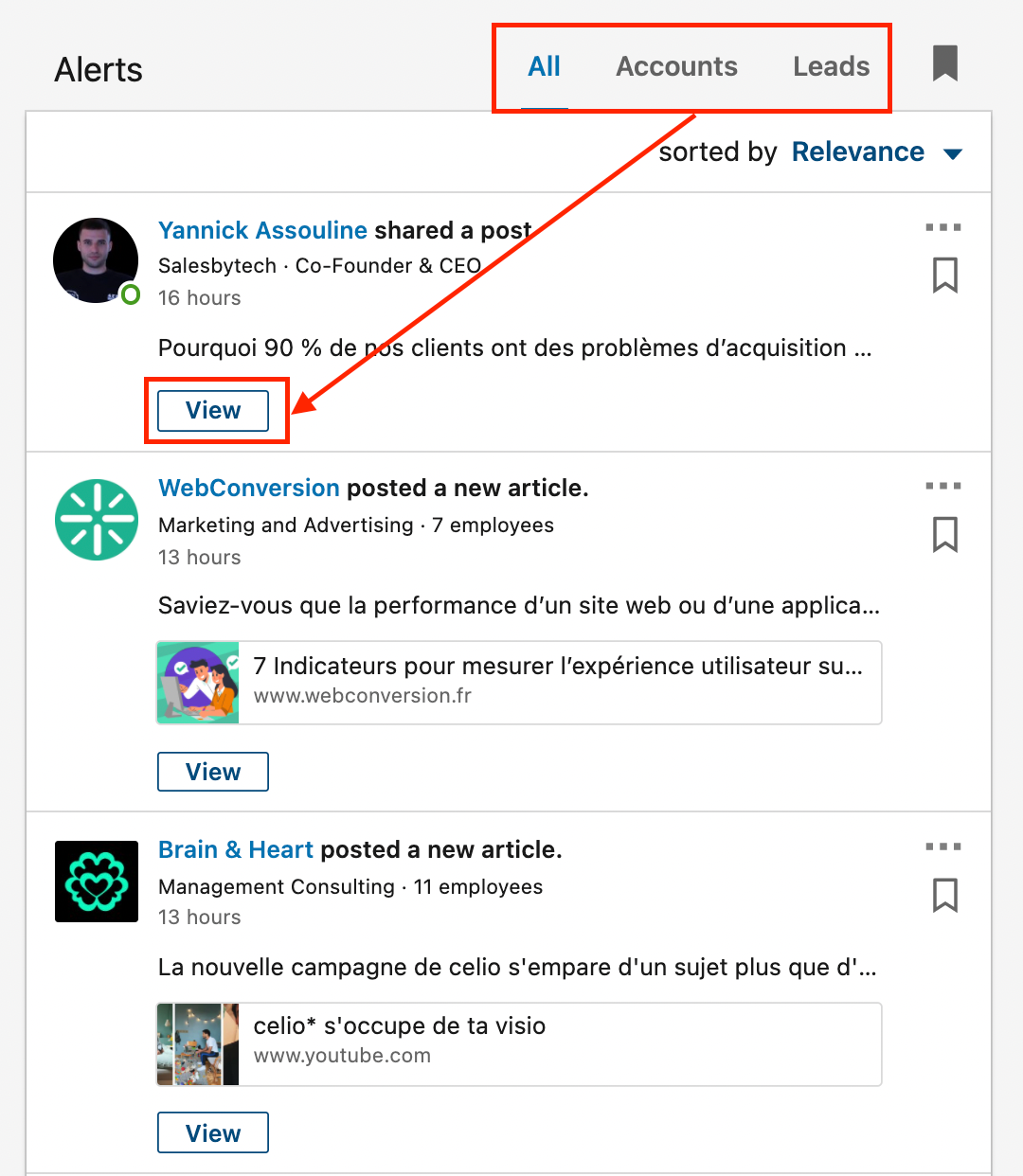Viewport: 1023px width, 1176px height.
Task: Open the celio* s'occupe de ta visio preview
Action: click(519, 1044)
